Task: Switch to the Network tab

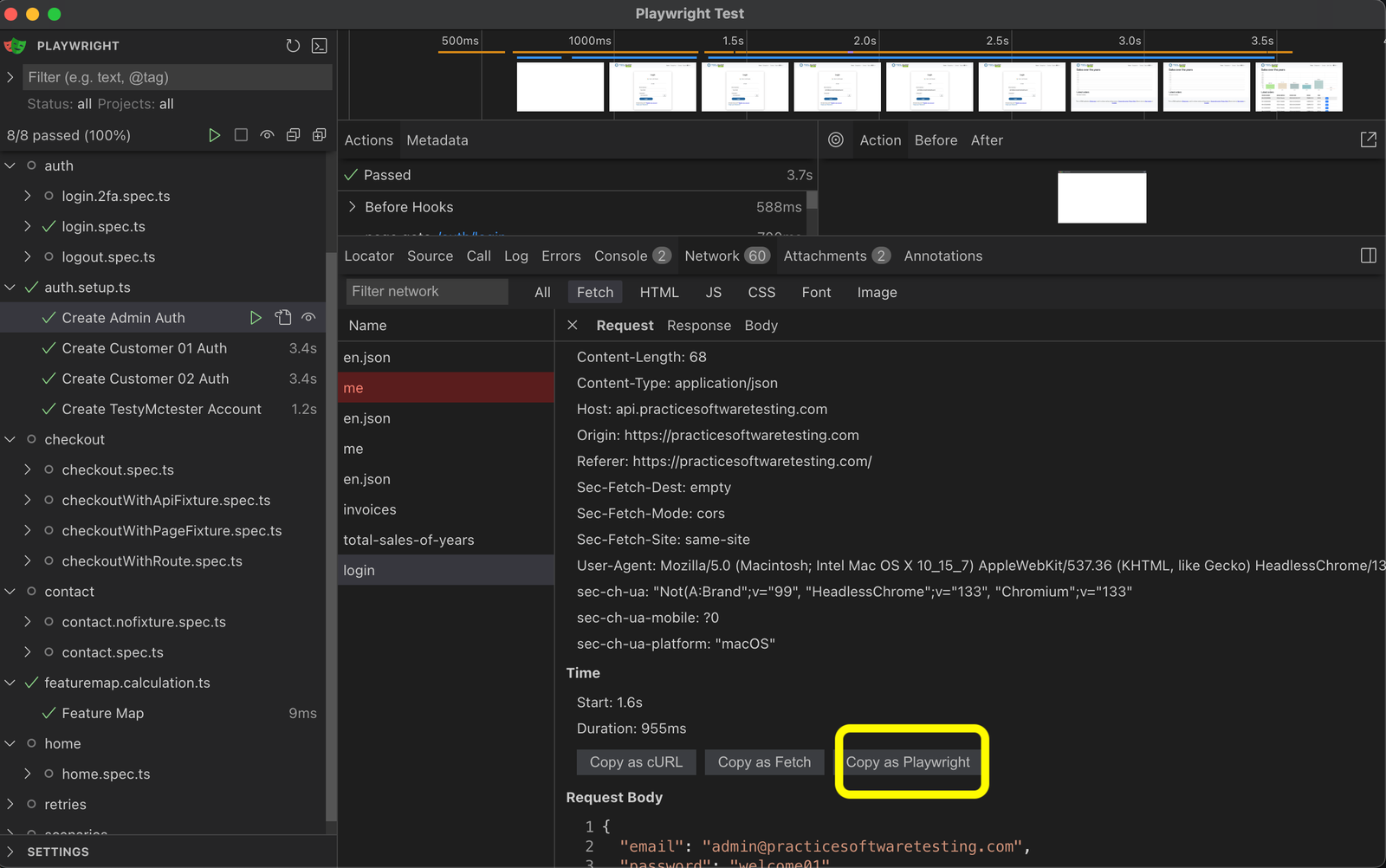Action: (x=711, y=256)
